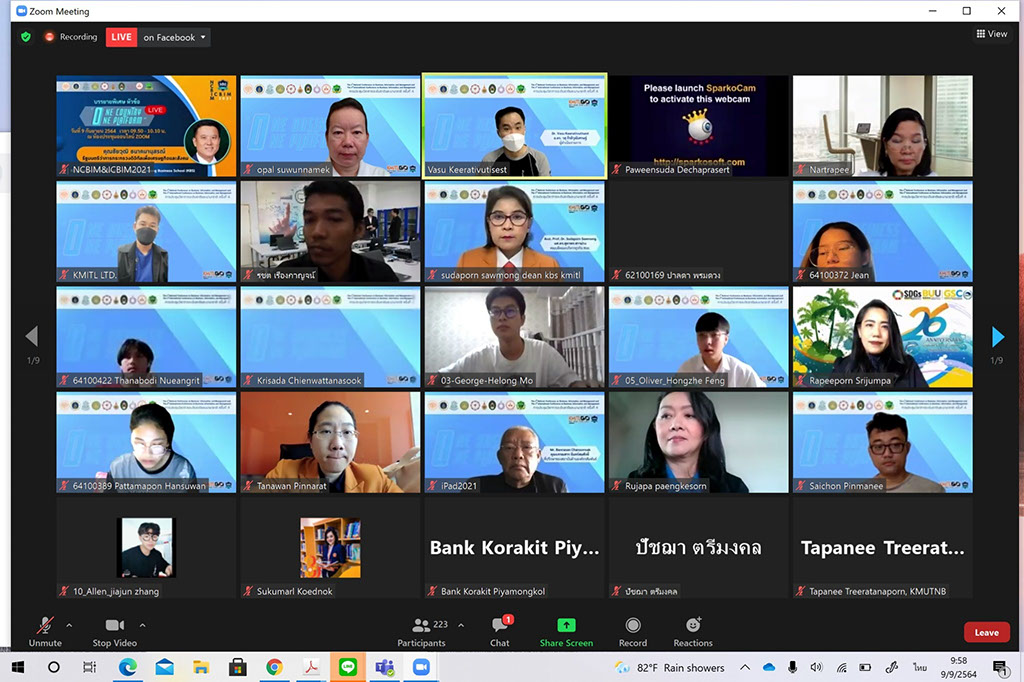Viewport: 1024px width, 682px height.
Task: Click the 64100372 Jean name label
Action: 839,275
